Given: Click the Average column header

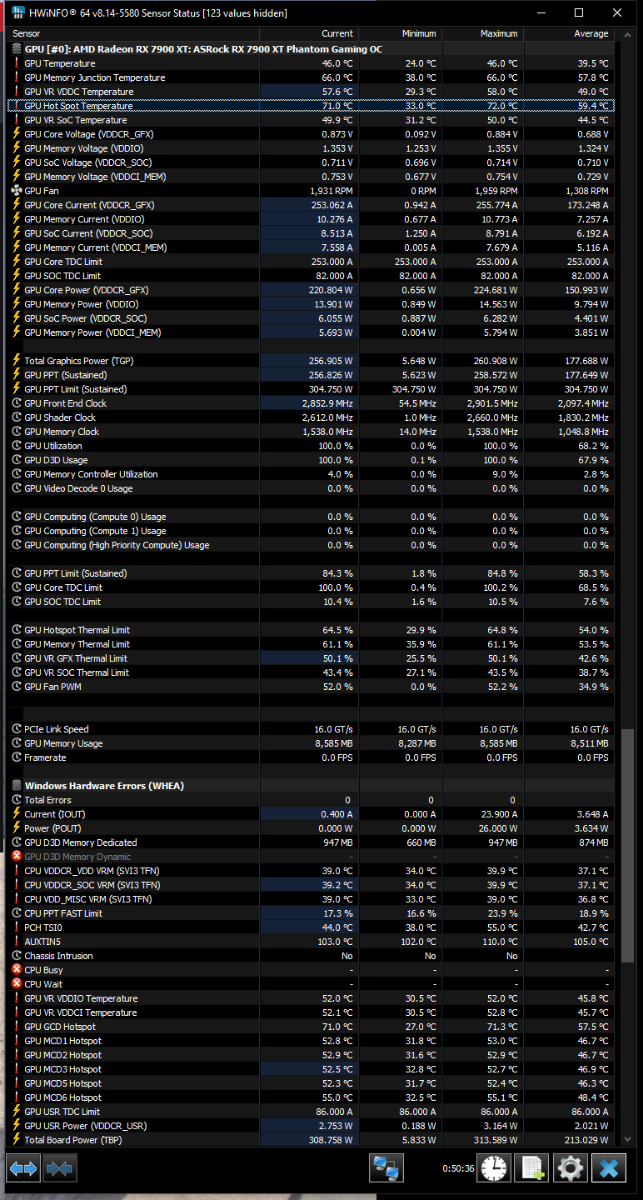Looking at the screenshot, I should 567,33.
